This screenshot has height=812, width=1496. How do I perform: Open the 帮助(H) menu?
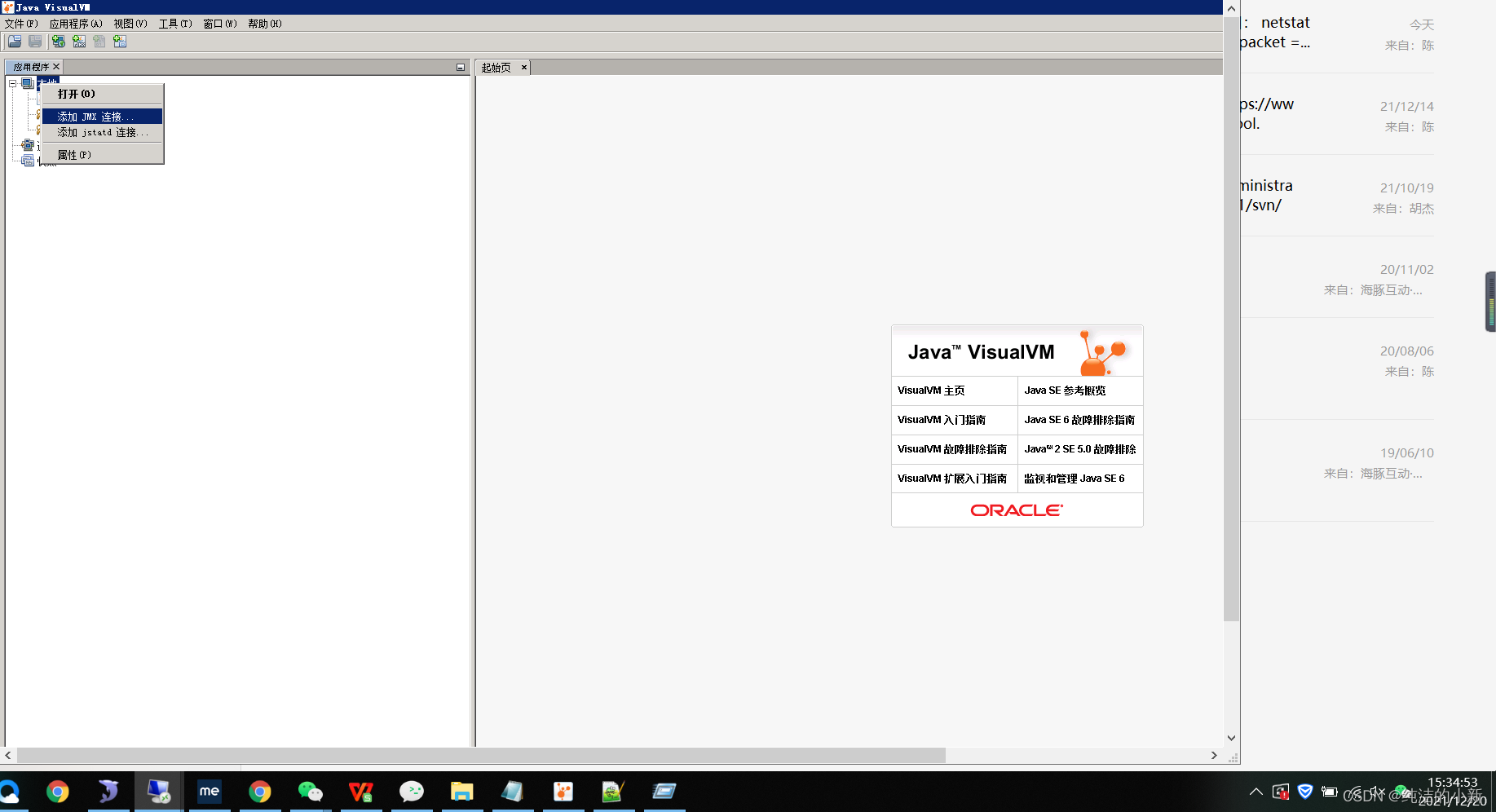(x=265, y=24)
